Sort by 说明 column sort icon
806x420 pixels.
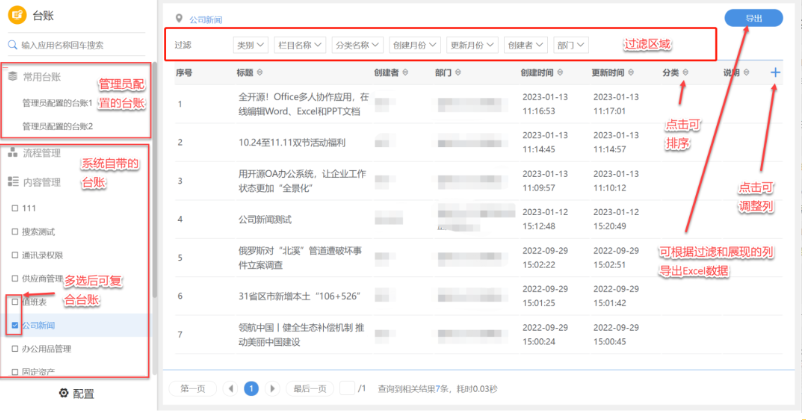746,72
